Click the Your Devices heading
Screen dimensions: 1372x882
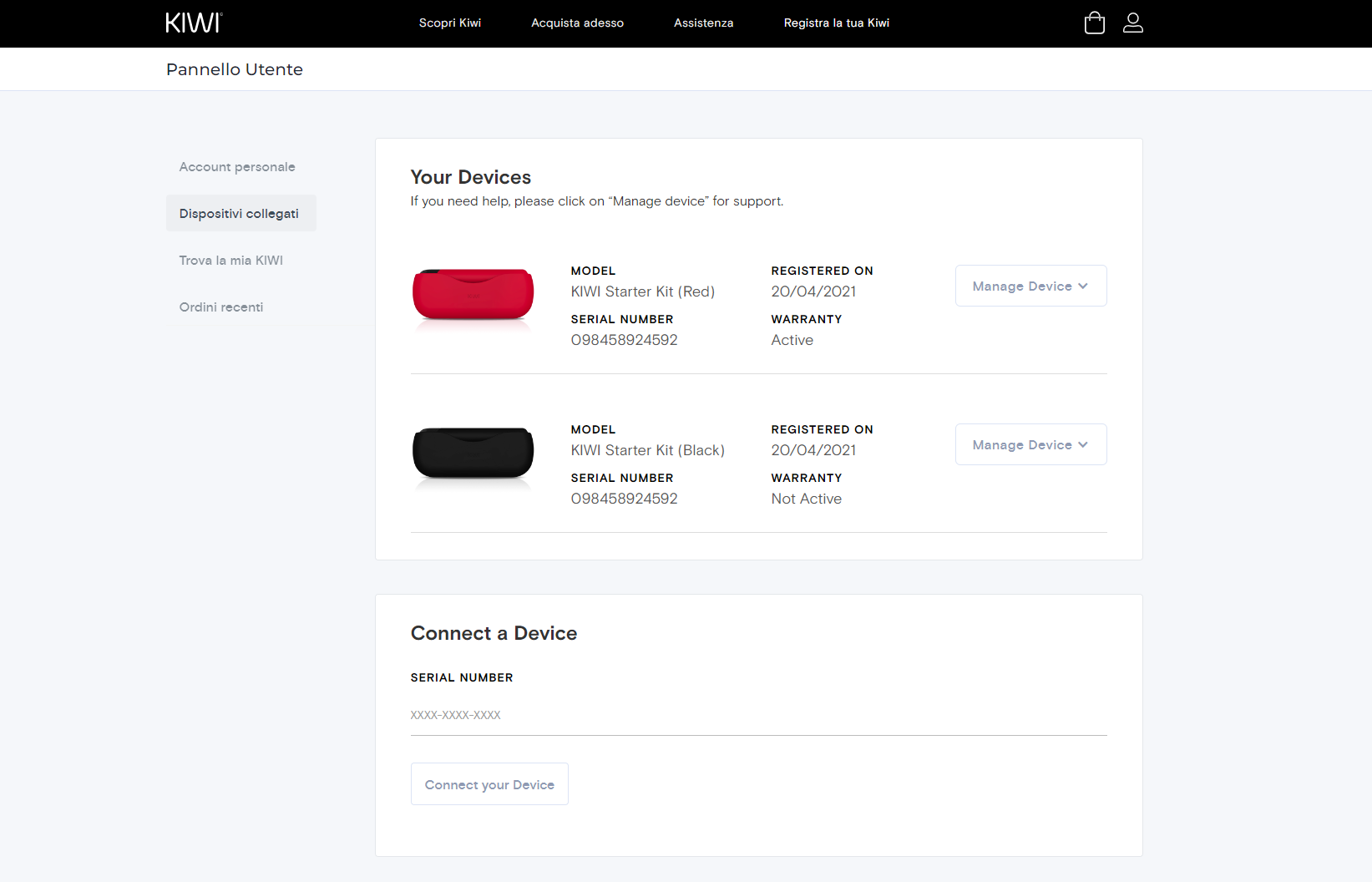[x=471, y=177]
